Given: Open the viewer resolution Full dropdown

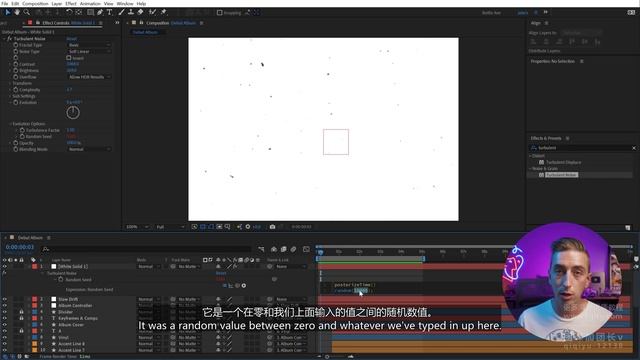Looking at the screenshot, I should pos(170,227).
